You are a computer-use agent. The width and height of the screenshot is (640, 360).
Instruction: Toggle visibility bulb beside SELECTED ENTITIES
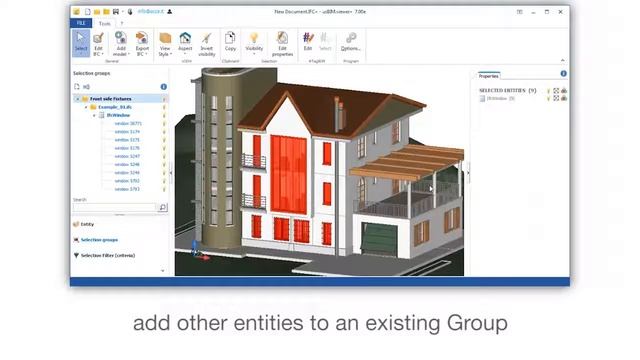click(549, 91)
